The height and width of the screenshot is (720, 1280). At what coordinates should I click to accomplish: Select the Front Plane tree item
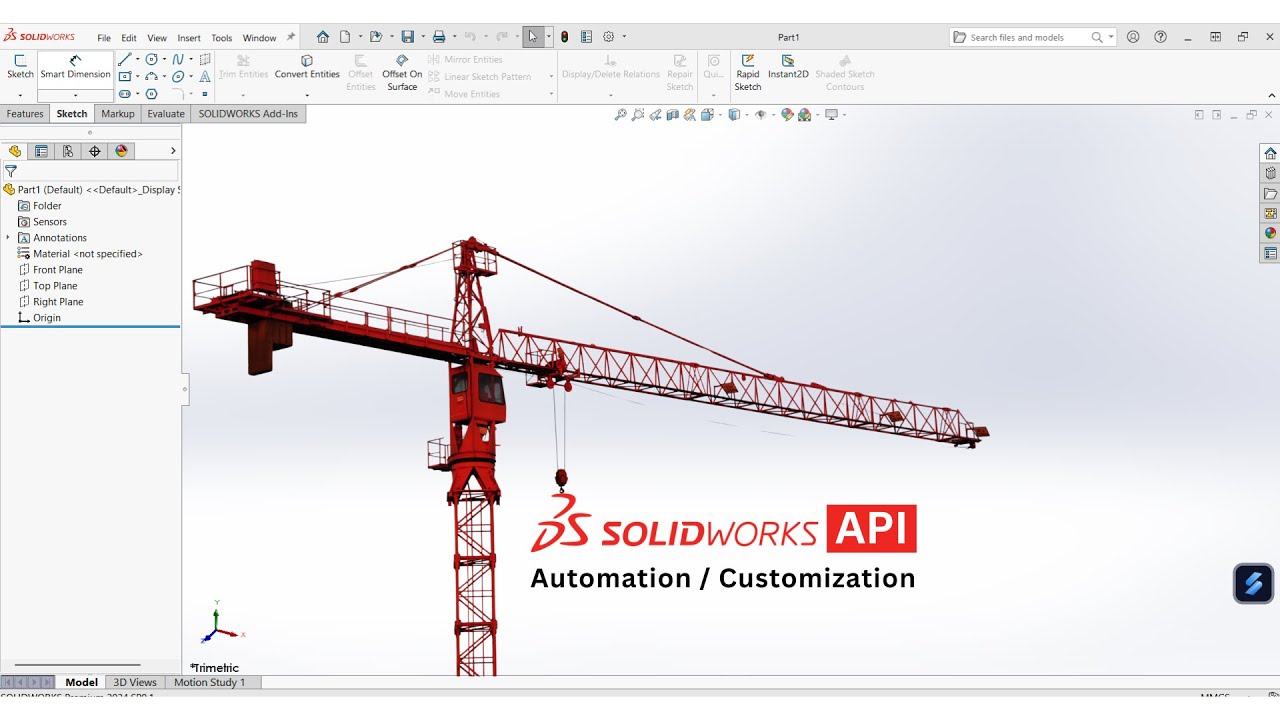tap(58, 270)
